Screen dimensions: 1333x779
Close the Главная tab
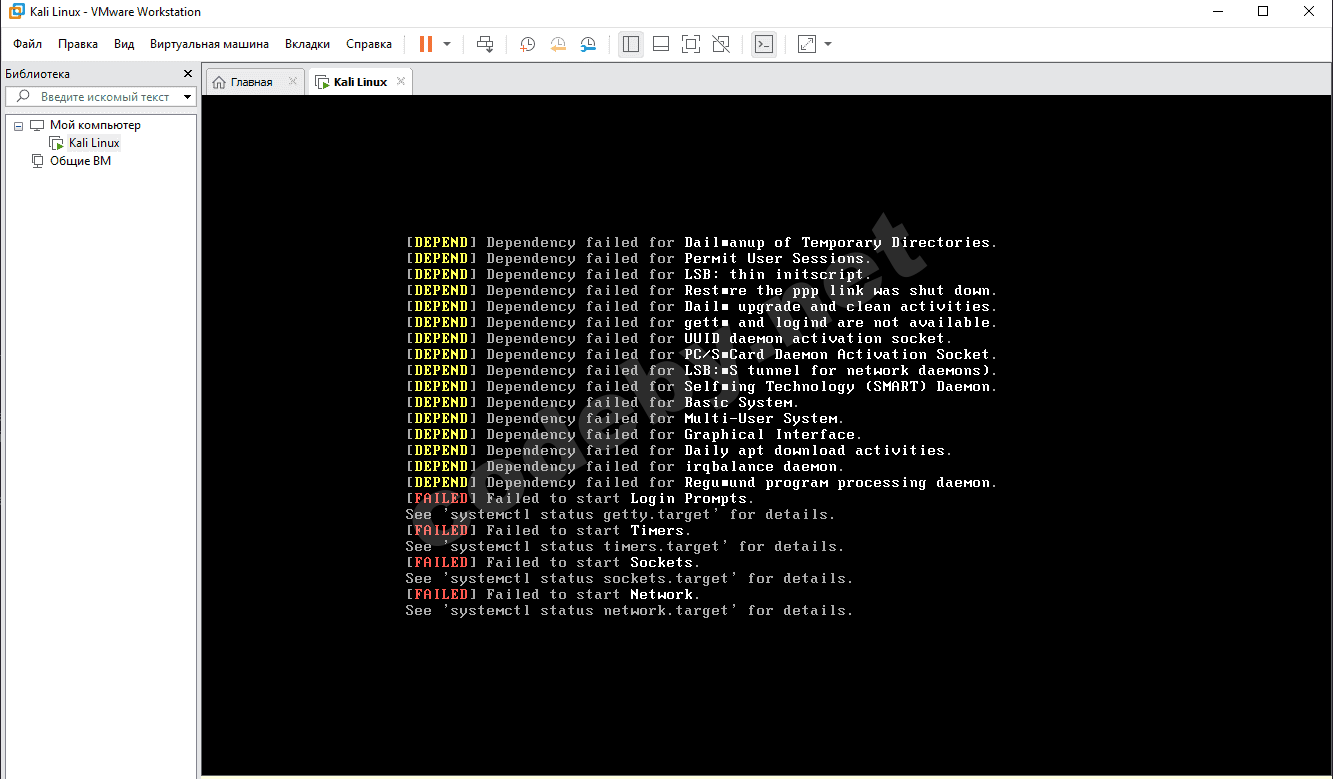(293, 82)
